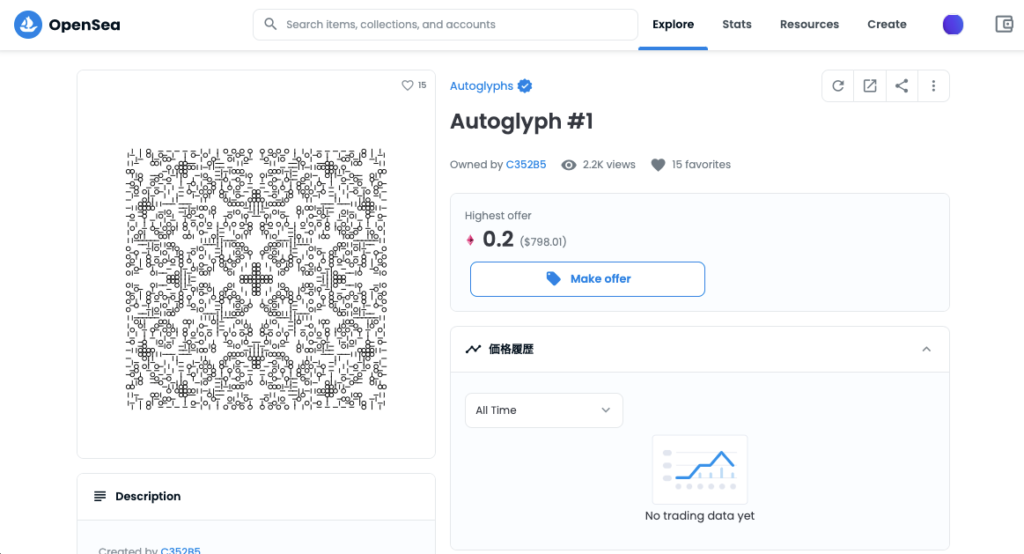Open creator C352B5 link under Description

[x=180, y=550]
